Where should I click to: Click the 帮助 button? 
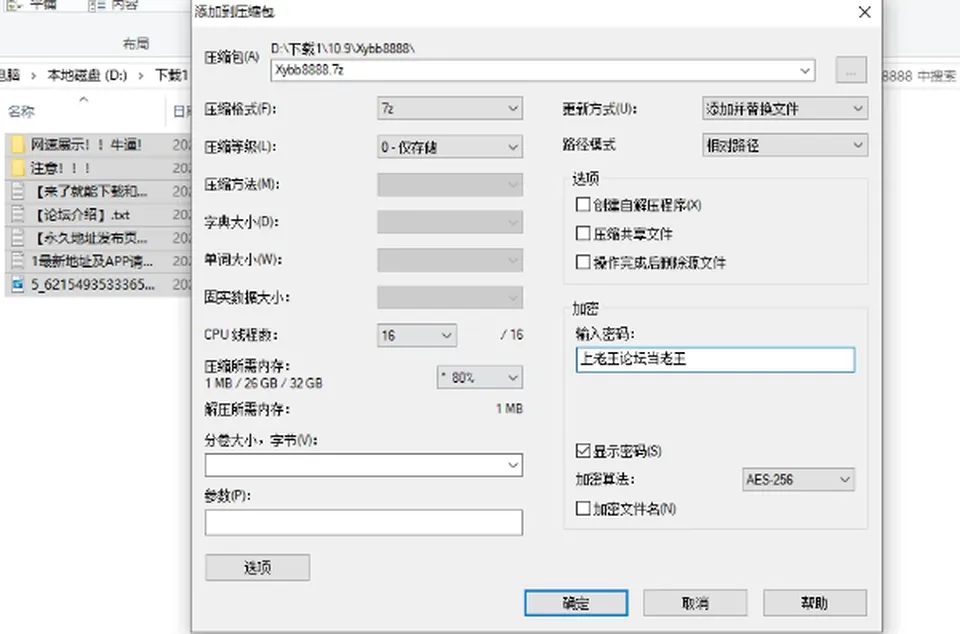coord(815,603)
